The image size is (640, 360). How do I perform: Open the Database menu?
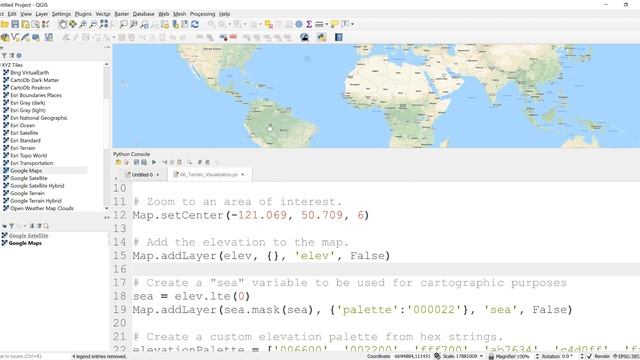(x=144, y=14)
